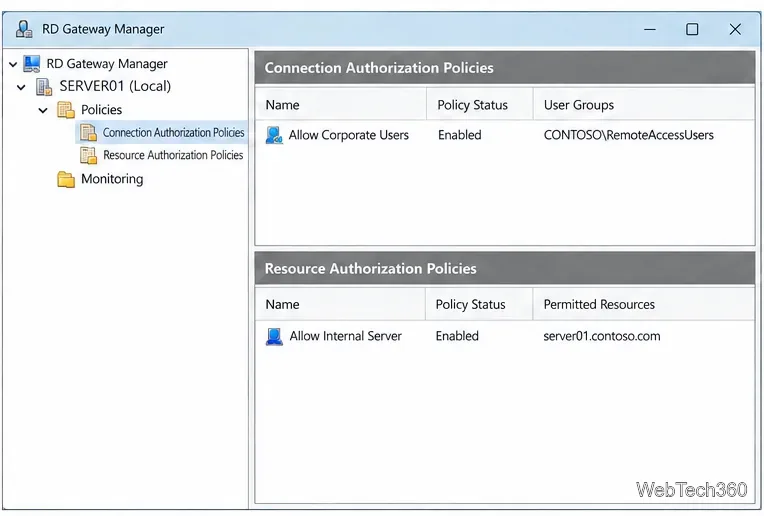Image resolution: width=764 pixels, height=516 pixels.
Task: Click the Monitoring folder icon
Action: [66, 179]
